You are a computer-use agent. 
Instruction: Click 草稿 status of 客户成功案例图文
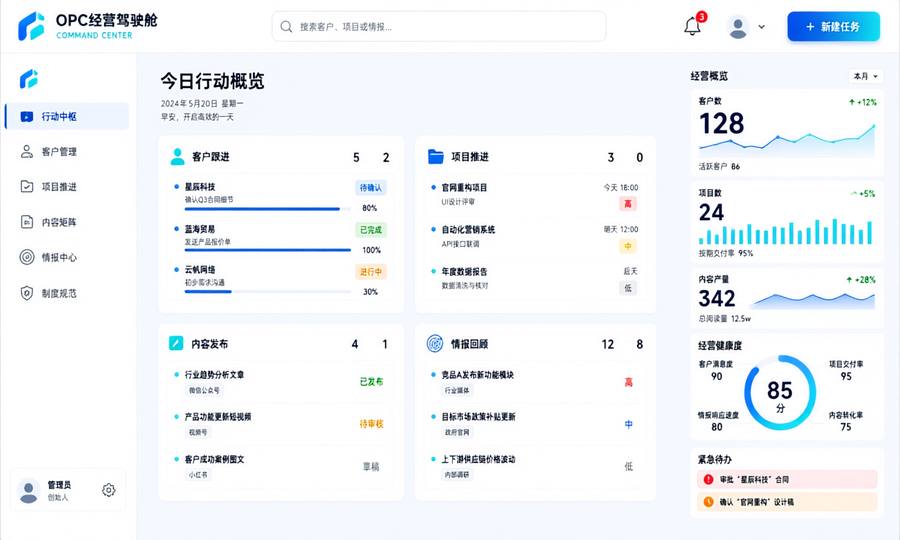tap(371, 467)
